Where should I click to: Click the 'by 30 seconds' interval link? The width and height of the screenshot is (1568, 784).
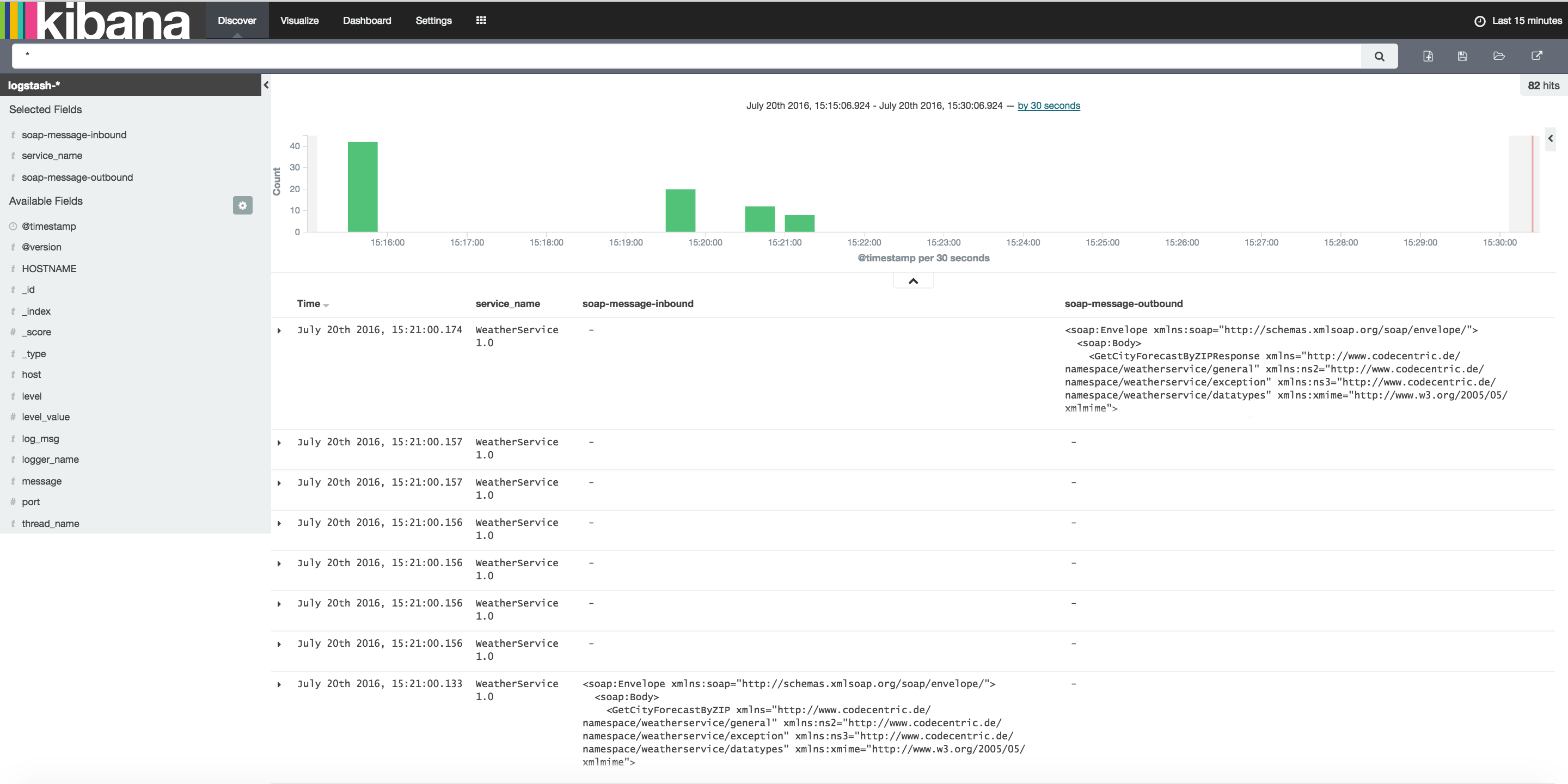pyautogui.click(x=1048, y=105)
